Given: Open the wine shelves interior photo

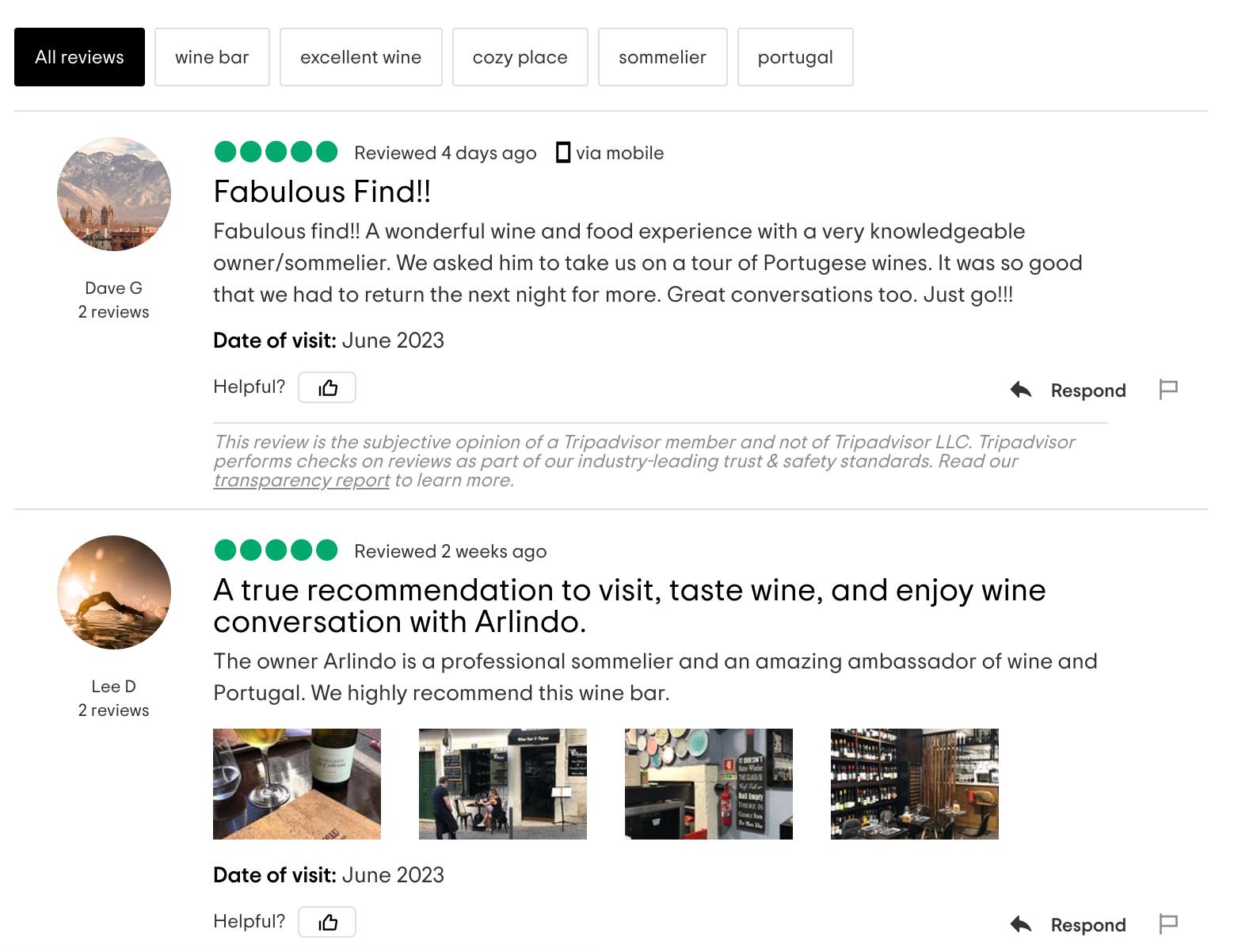Looking at the screenshot, I should (914, 783).
